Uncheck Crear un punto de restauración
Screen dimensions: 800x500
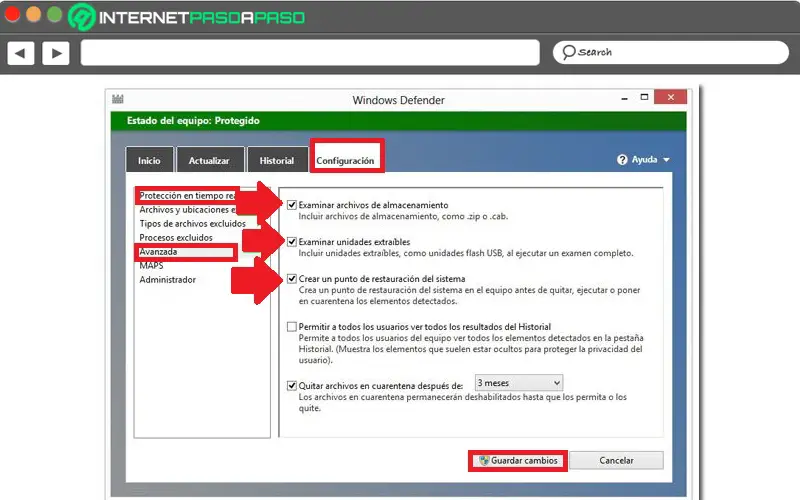292,279
